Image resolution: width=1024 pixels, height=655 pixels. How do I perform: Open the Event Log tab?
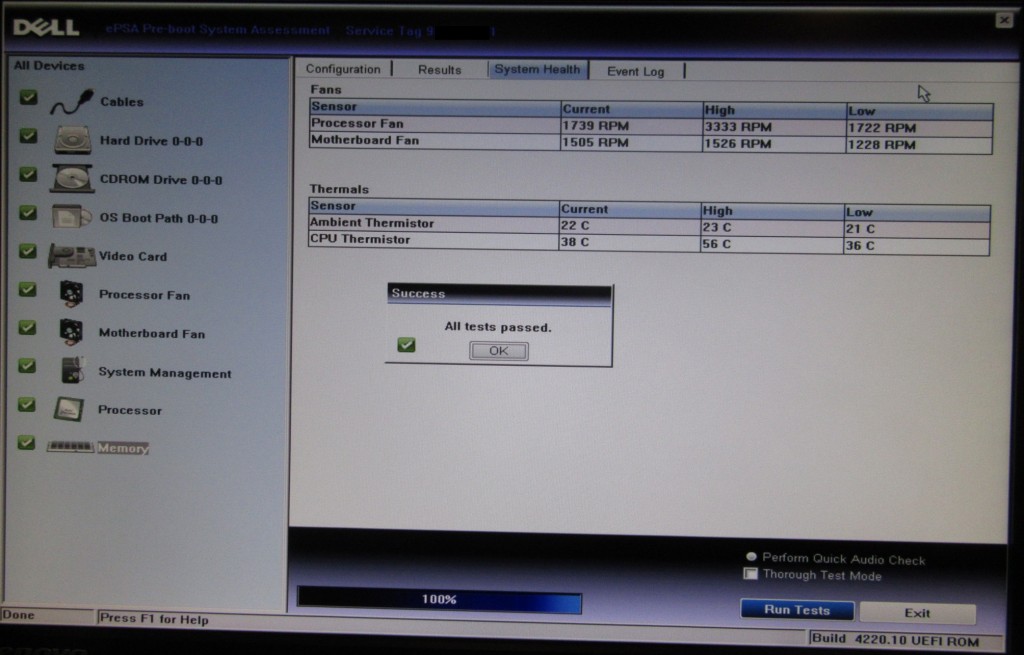(x=635, y=71)
